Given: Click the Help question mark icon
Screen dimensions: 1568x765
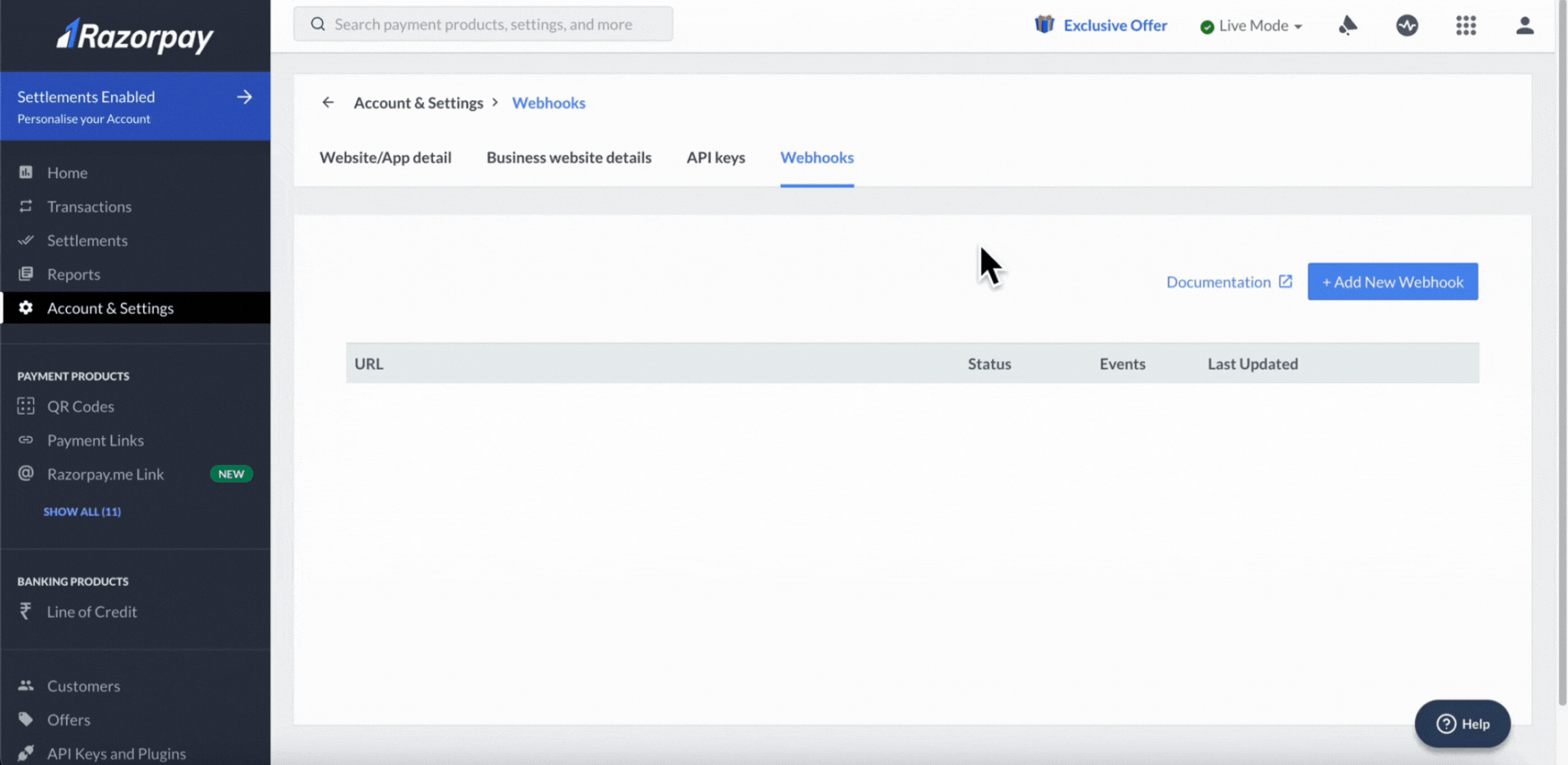Looking at the screenshot, I should click(x=1446, y=724).
